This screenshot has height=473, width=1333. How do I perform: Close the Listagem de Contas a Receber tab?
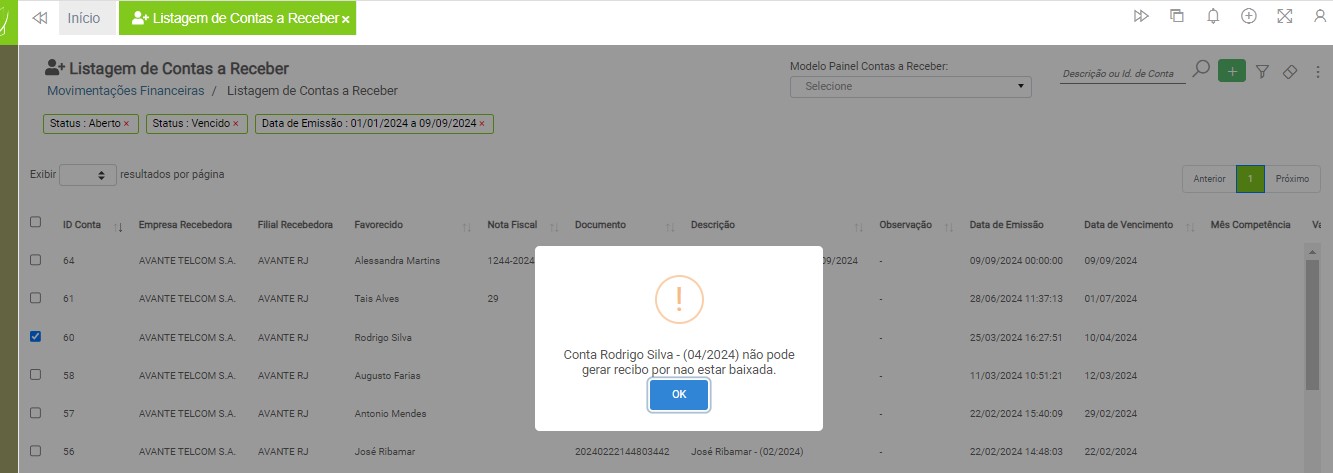pos(345,19)
